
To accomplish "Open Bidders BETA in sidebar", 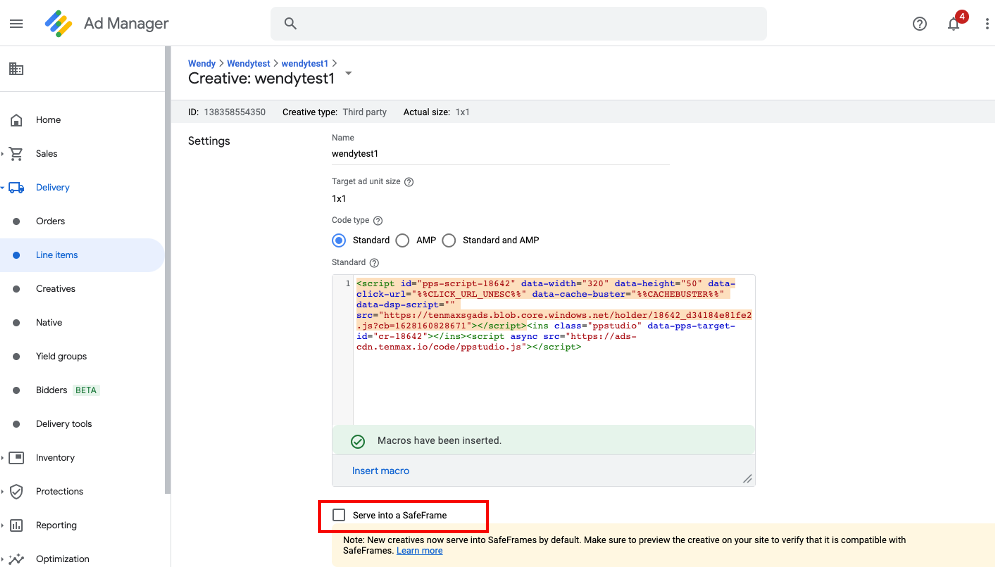I will pos(67,390).
